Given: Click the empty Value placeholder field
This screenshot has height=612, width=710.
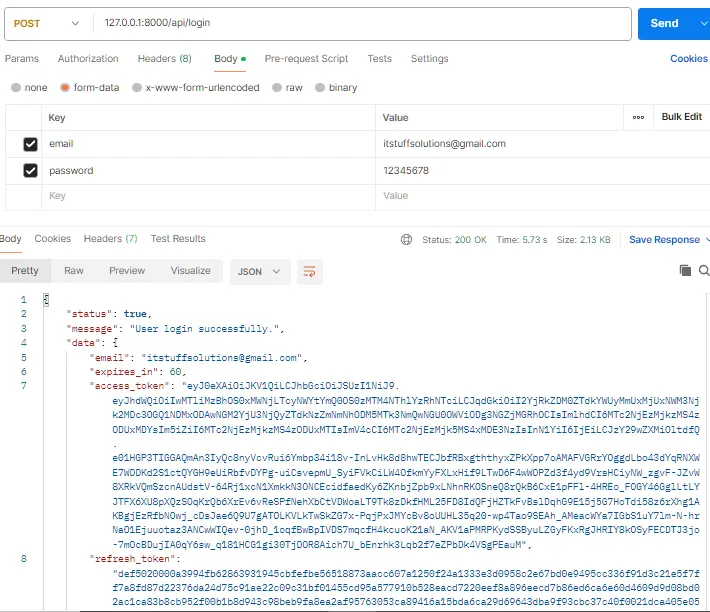Looking at the screenshot, I should point(542,196).
